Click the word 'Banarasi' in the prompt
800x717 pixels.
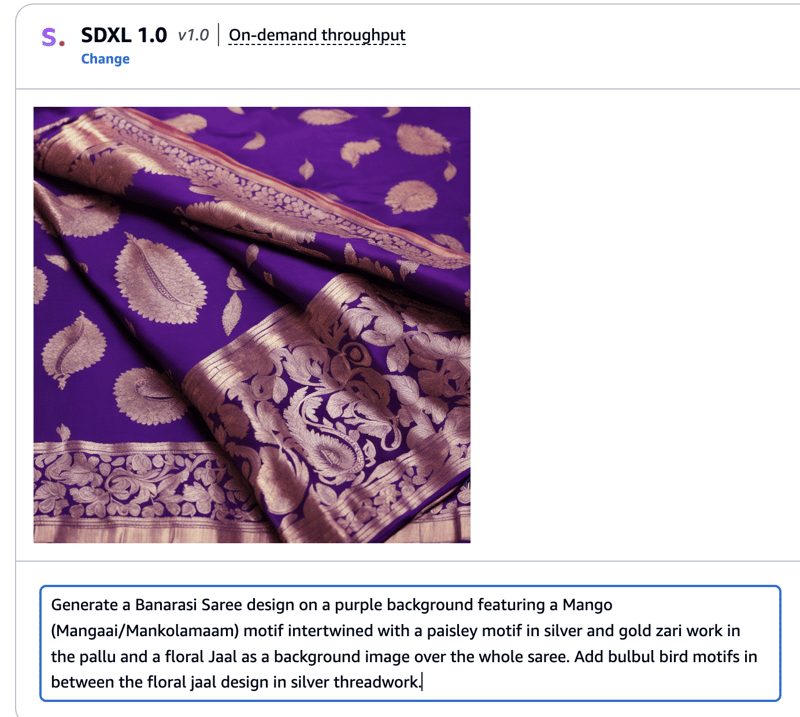click(166, 605)
